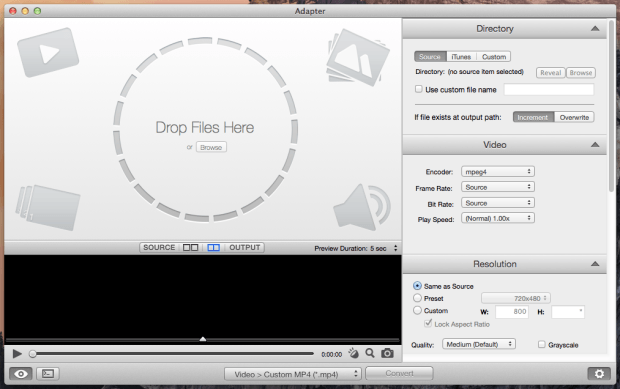Viewport: 620px width, 389px height.
Task: Toggle Lock Aspect Ratio checkbox
Action: pyautogui.click(x=428, y=323)
